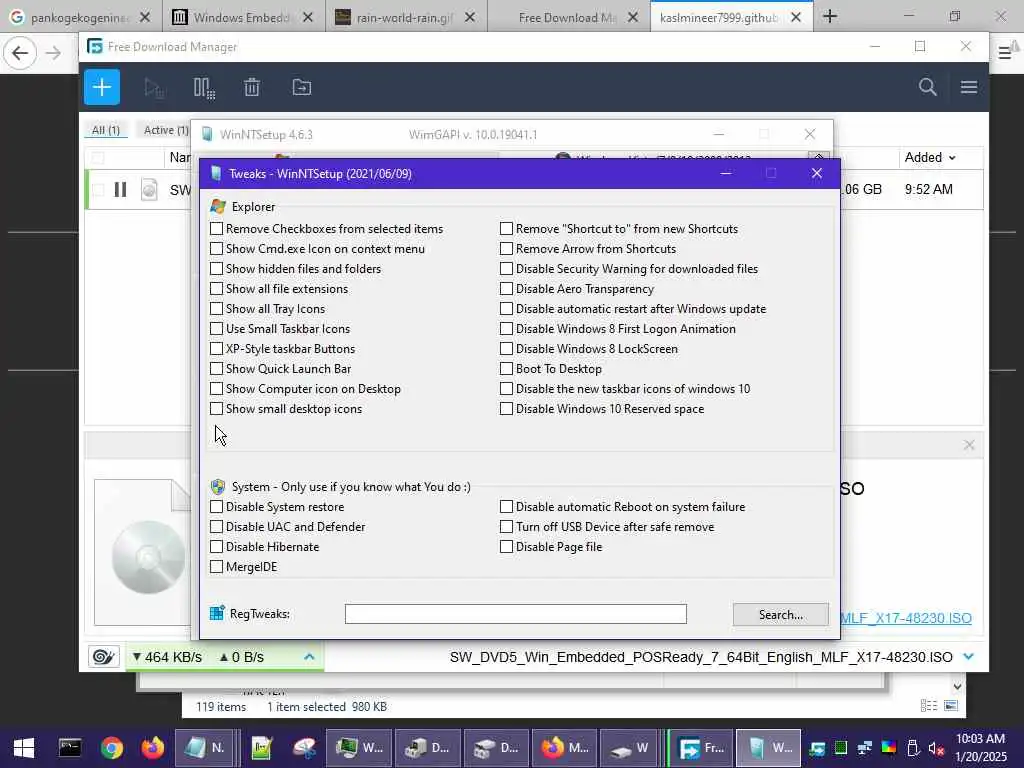
Task: Open search in Free Download Manager
Action: pyautogui.click(x=927, y=87)
